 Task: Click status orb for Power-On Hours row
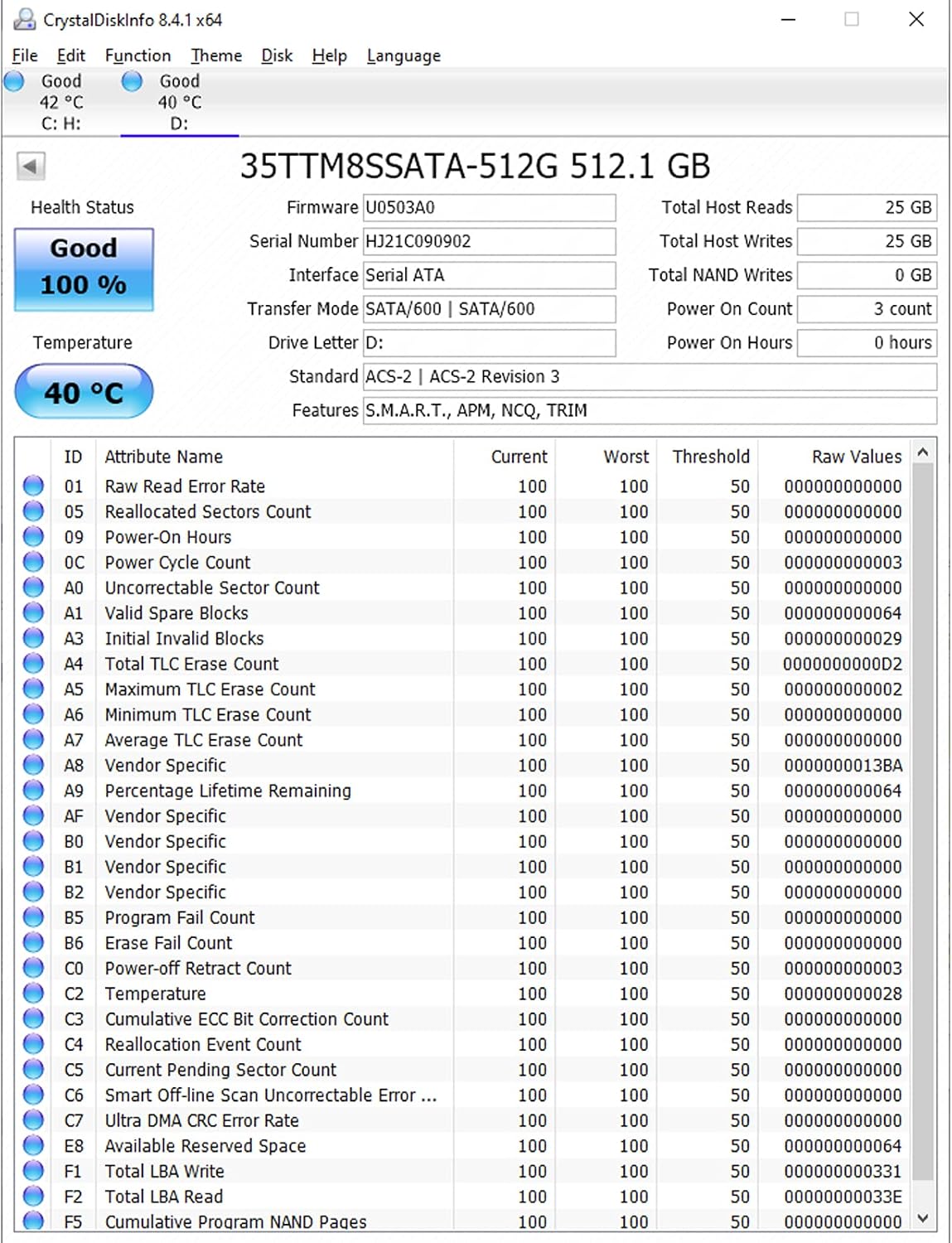(x=33, y=536)
